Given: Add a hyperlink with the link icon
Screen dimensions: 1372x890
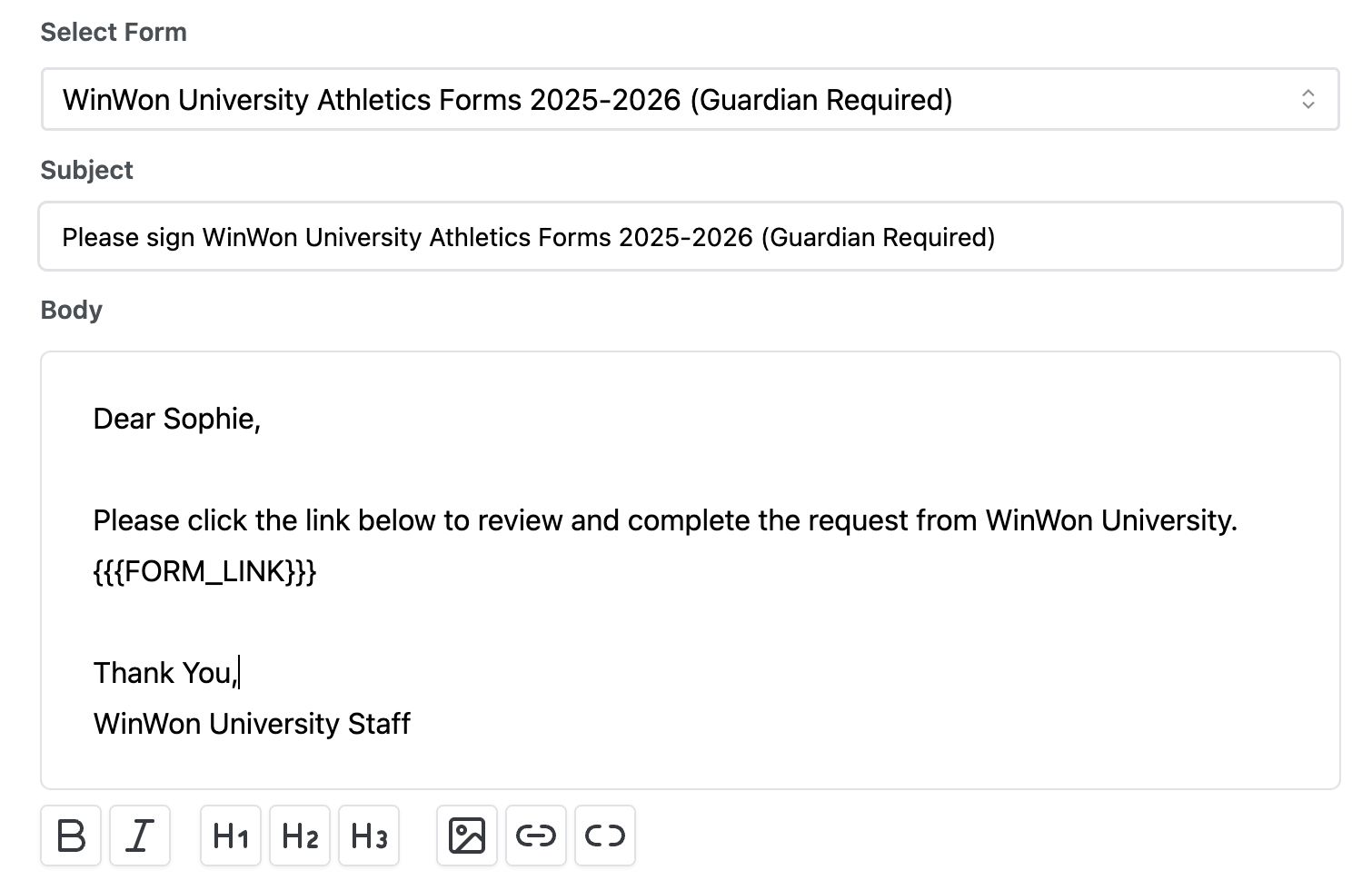Looking at the screenshot, I should tap(536, 836).
